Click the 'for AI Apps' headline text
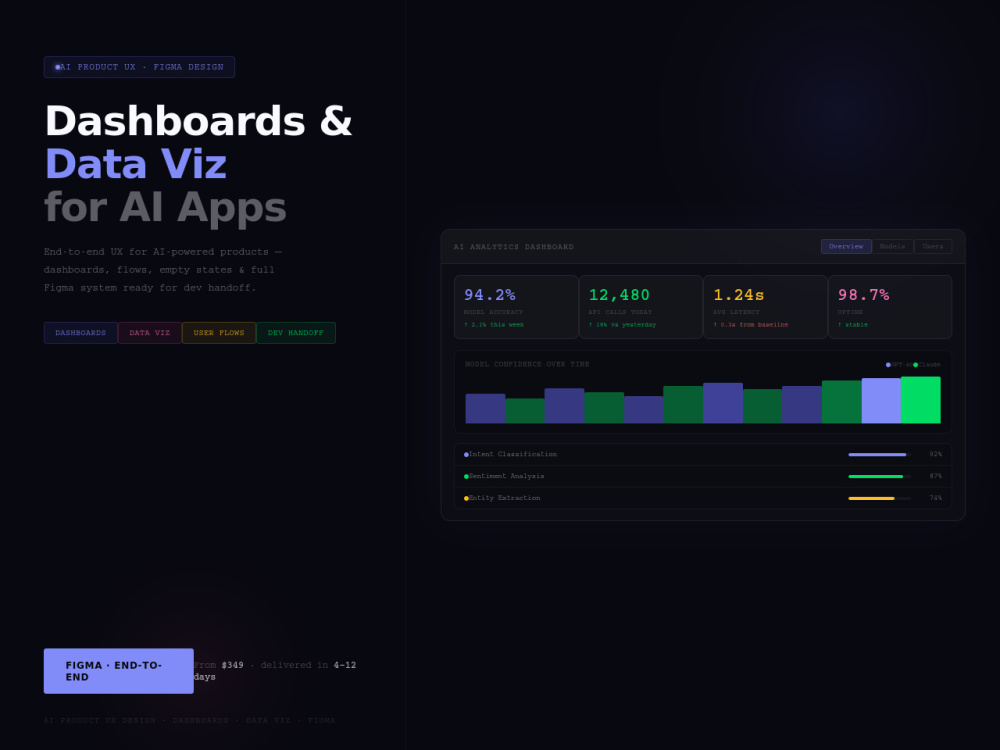 [x=165, y=207]
